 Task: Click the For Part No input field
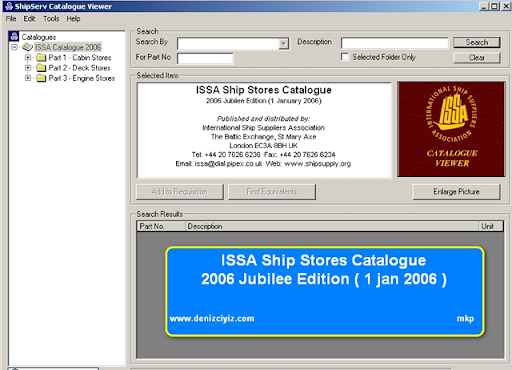click(x=205, y=59)
